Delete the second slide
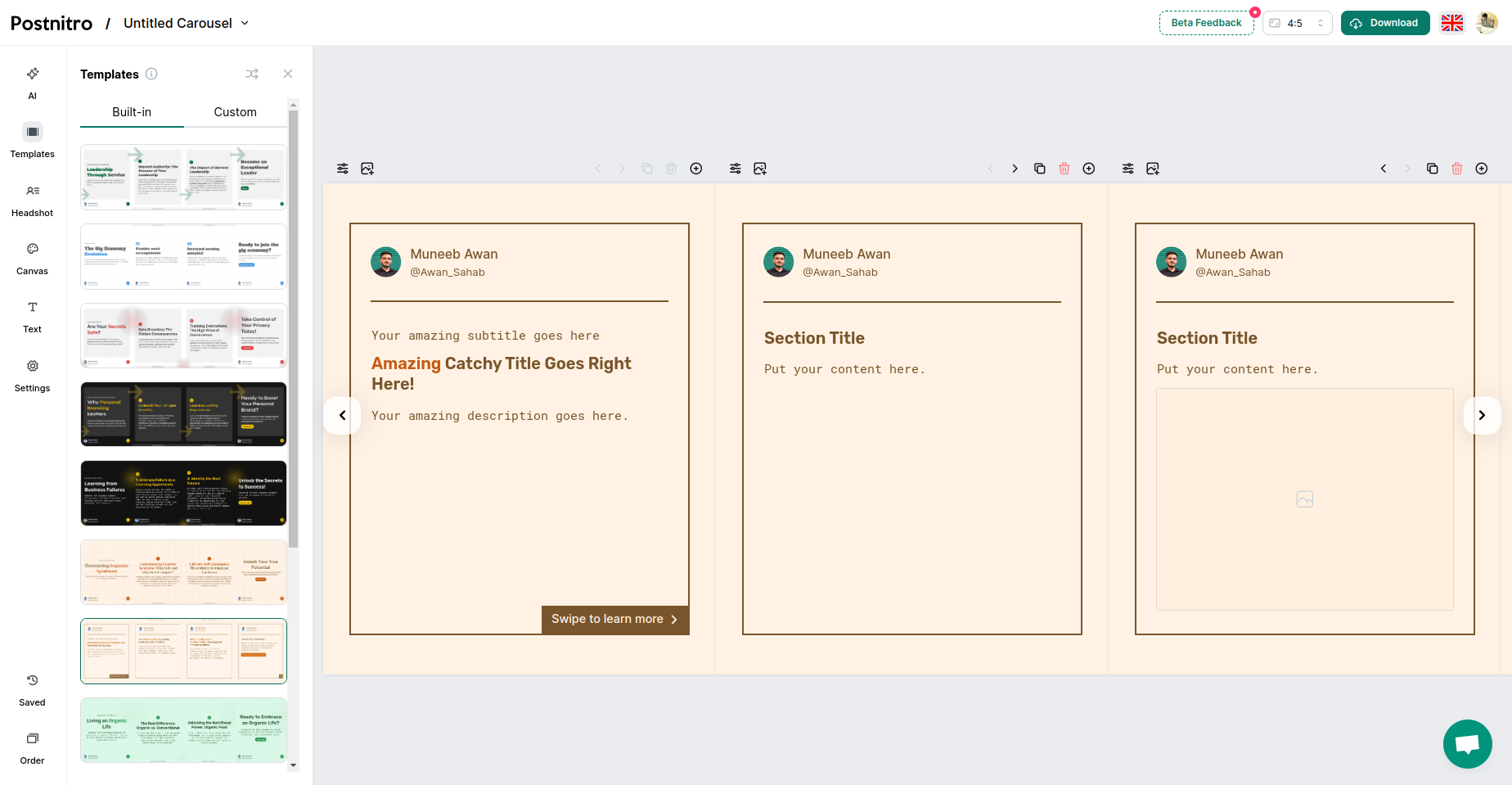Viewport: 1512px width, 785px height. [1064, 169]
